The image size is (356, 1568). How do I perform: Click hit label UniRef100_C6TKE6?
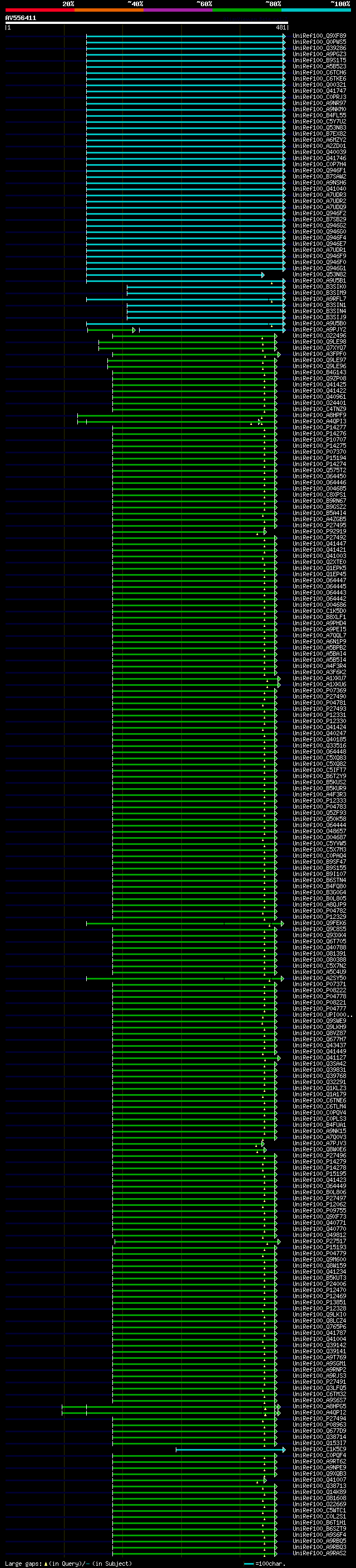pos(319,78)
